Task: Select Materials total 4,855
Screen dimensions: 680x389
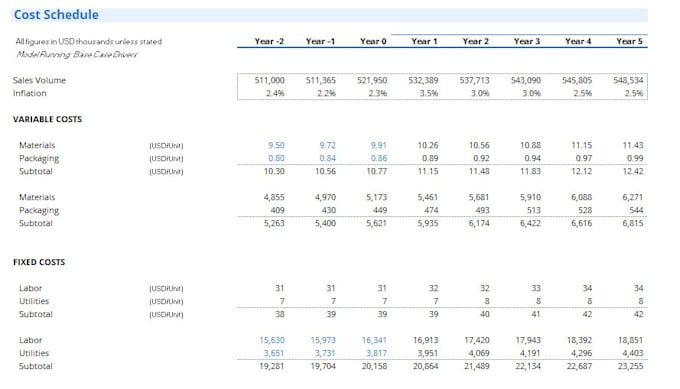Action: click(x=274, y=197)
